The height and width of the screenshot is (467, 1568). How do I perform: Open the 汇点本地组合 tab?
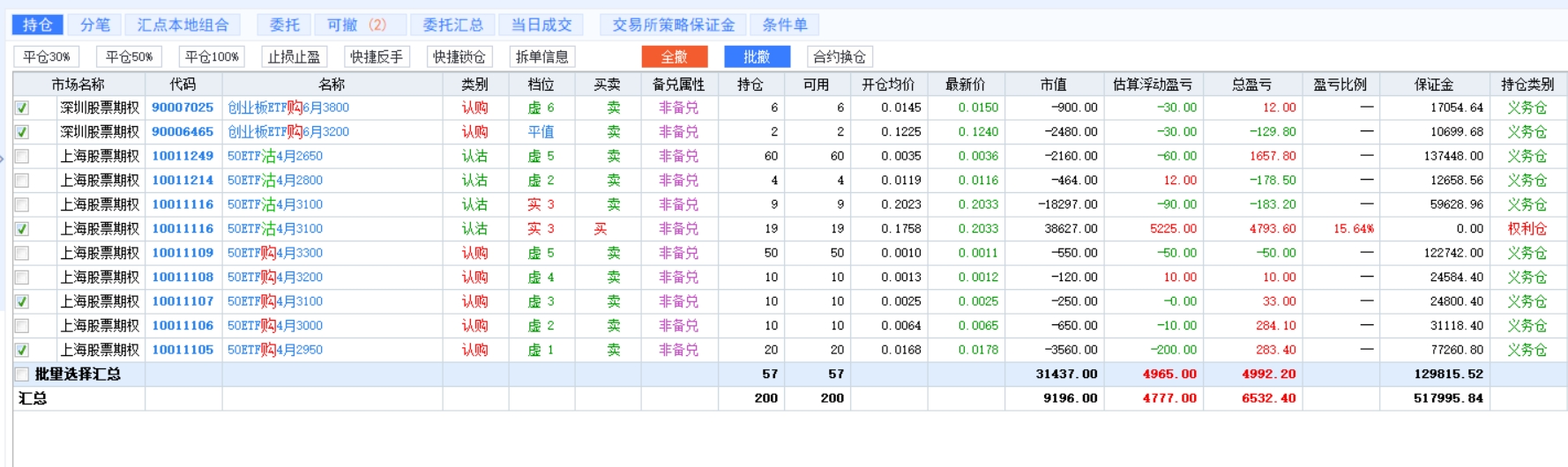[183, 25]
